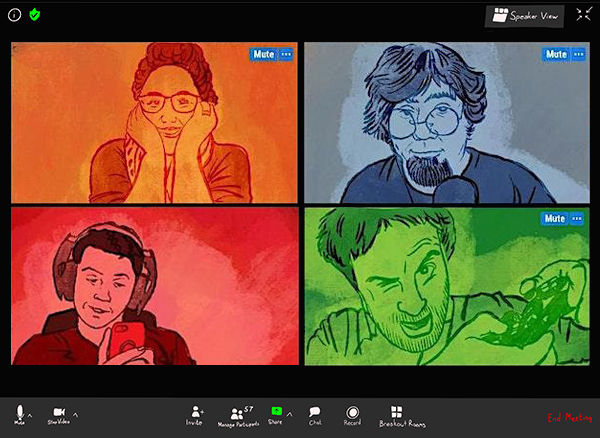Exit full screen using the arrows icon
This screenshot has width=600, height=438.
point(584,15)
